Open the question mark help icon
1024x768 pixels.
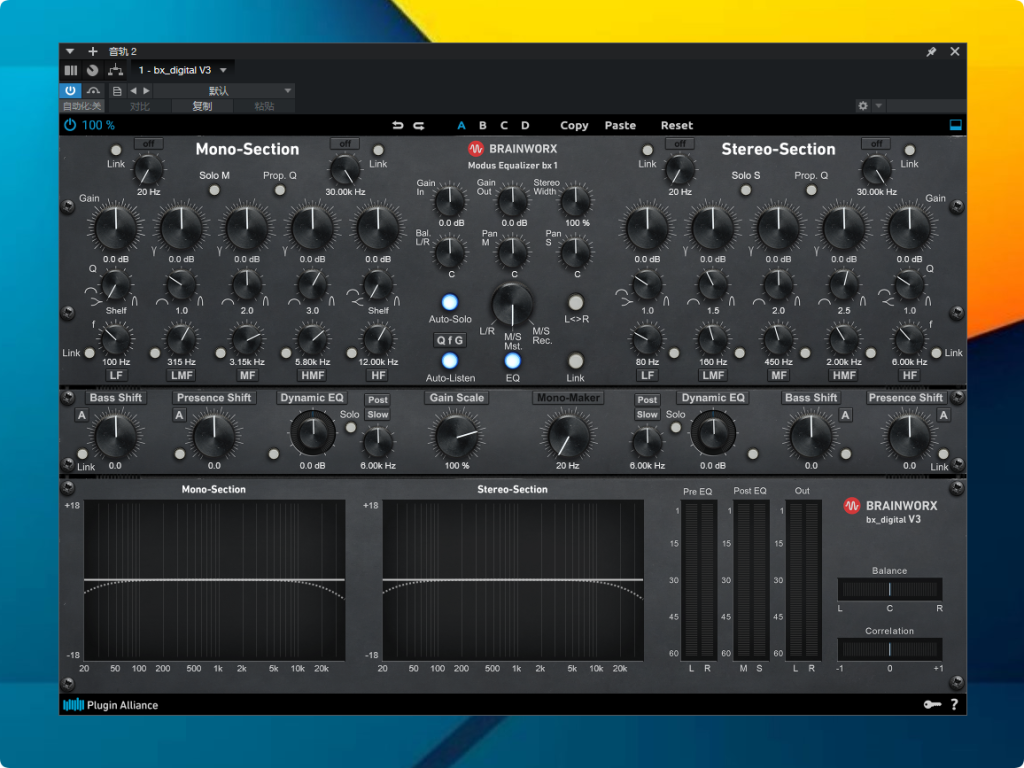[955, 705]
